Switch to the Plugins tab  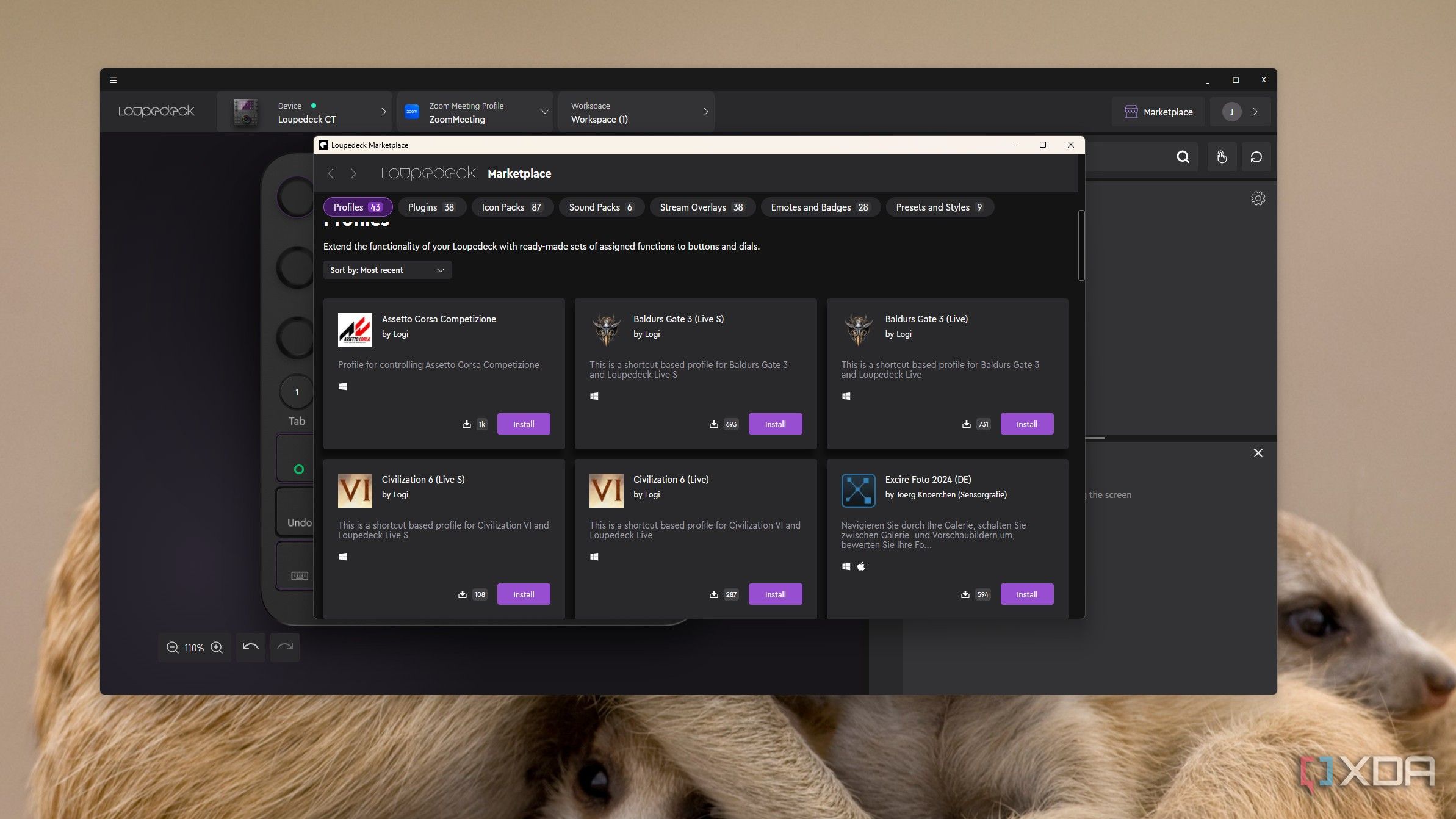[431, 207]
